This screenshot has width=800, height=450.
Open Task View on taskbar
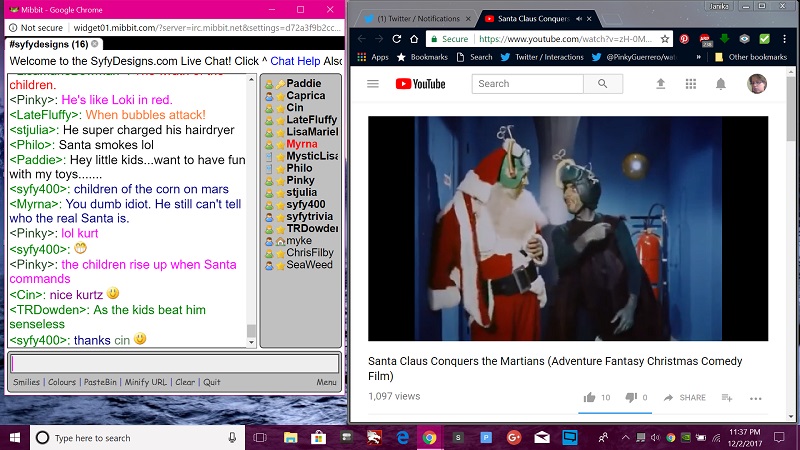click(x=260, y=438)
